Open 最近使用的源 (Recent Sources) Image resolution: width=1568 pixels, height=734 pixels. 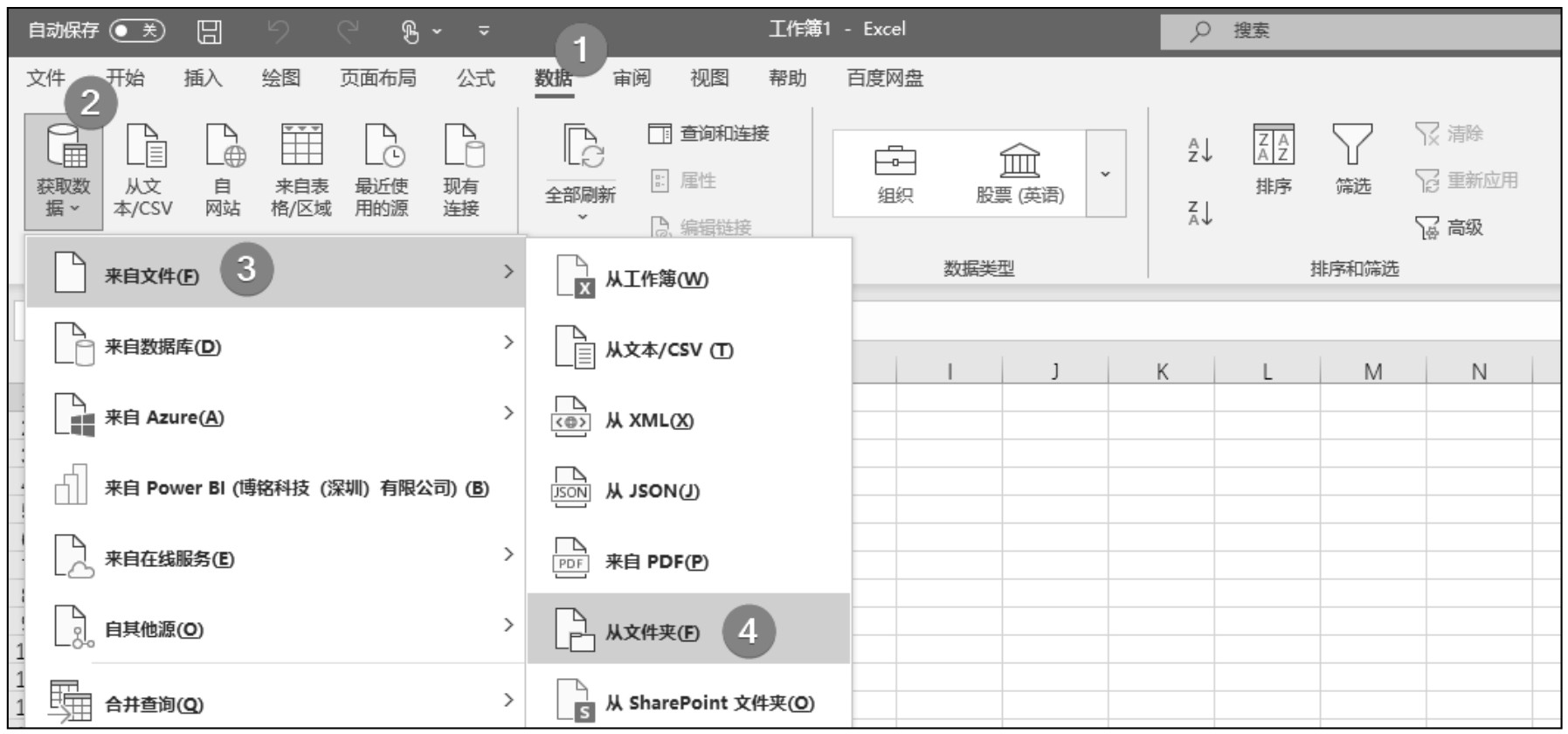tap(381, 170)
